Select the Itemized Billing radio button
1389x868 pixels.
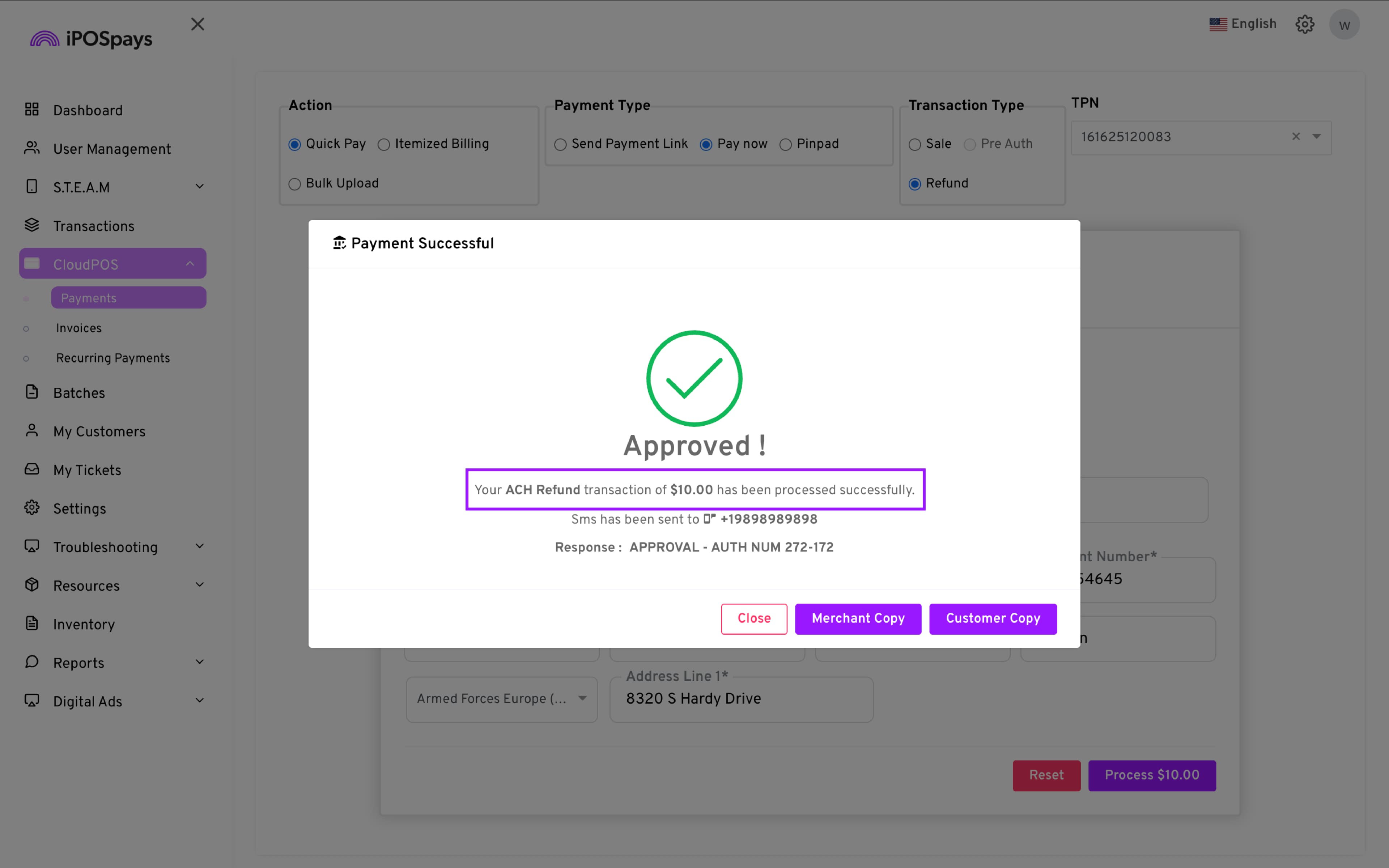384,145
